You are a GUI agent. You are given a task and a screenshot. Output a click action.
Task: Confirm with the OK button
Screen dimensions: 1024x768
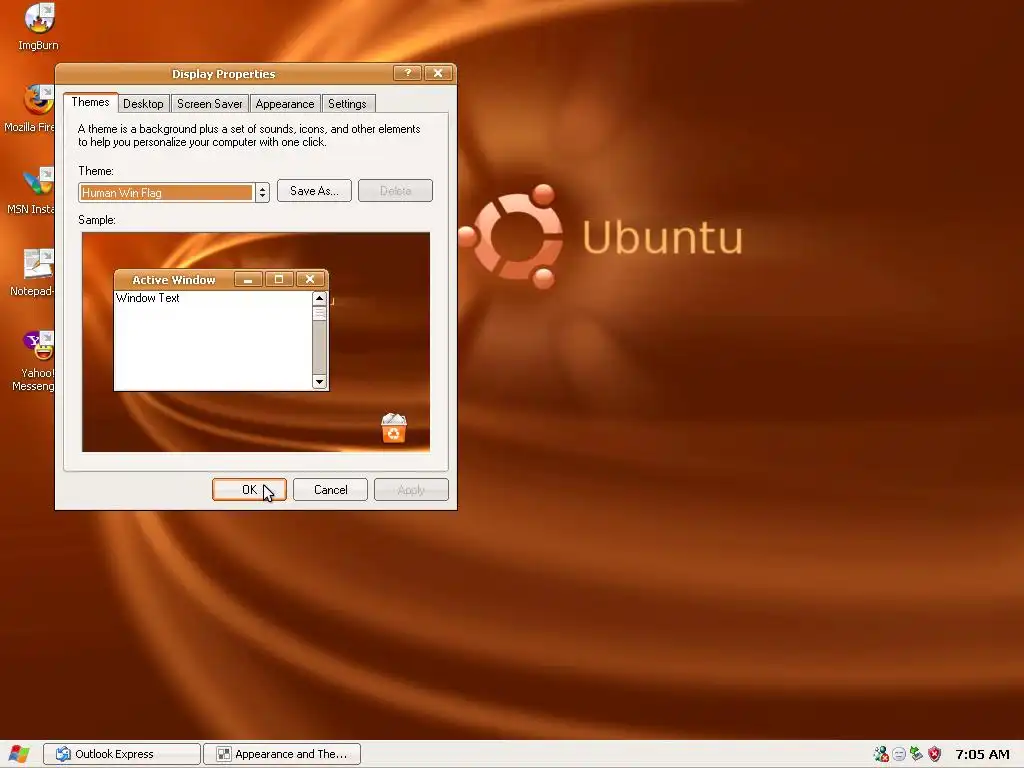tap(249, 490)
